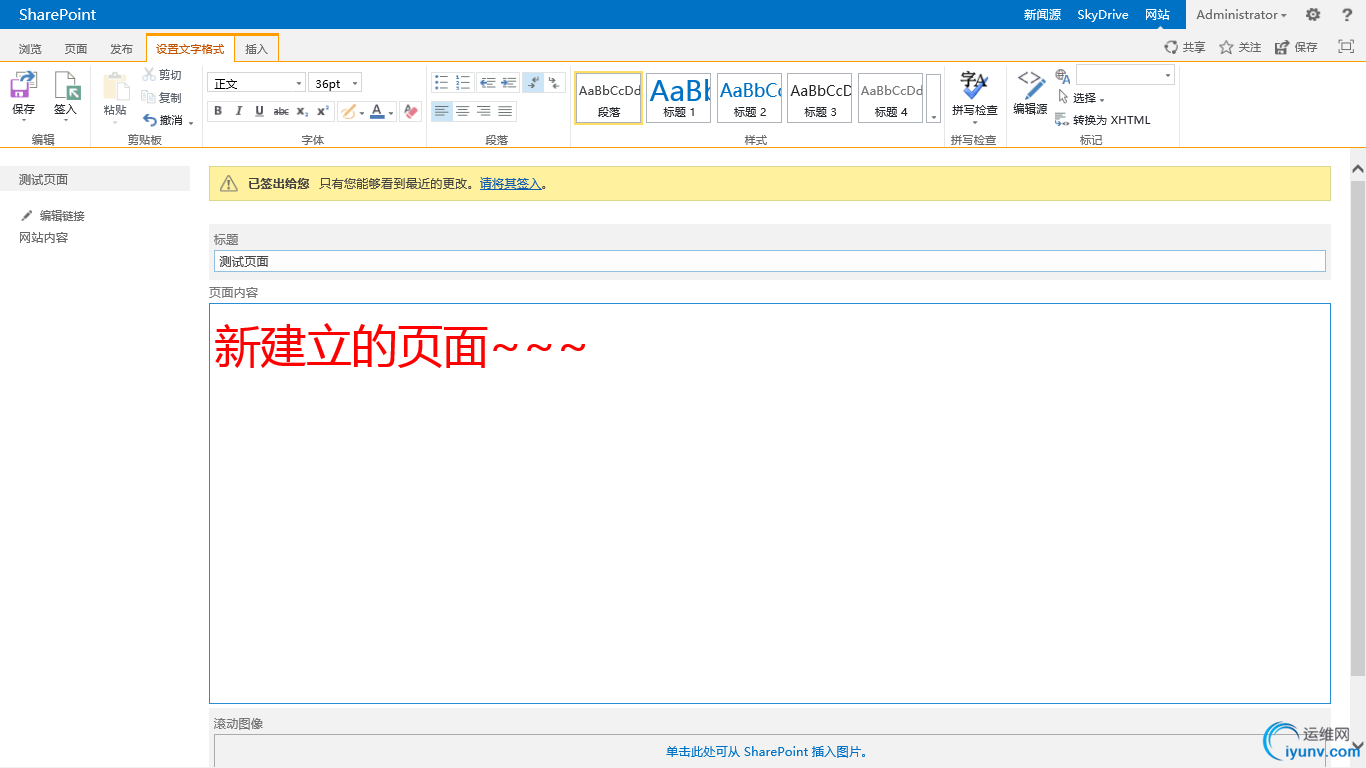
Task: Open the 保存 save dropdown arrow
Action: 23,121
